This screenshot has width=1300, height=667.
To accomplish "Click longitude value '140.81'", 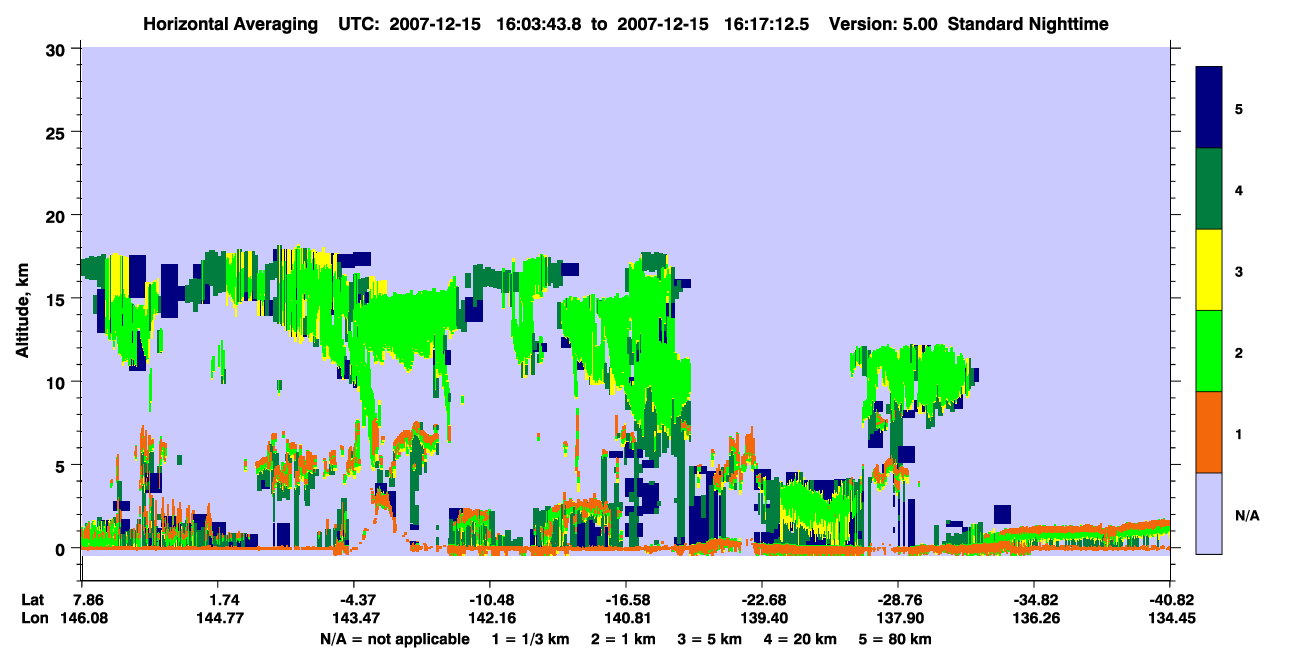I will coord(626,618).
